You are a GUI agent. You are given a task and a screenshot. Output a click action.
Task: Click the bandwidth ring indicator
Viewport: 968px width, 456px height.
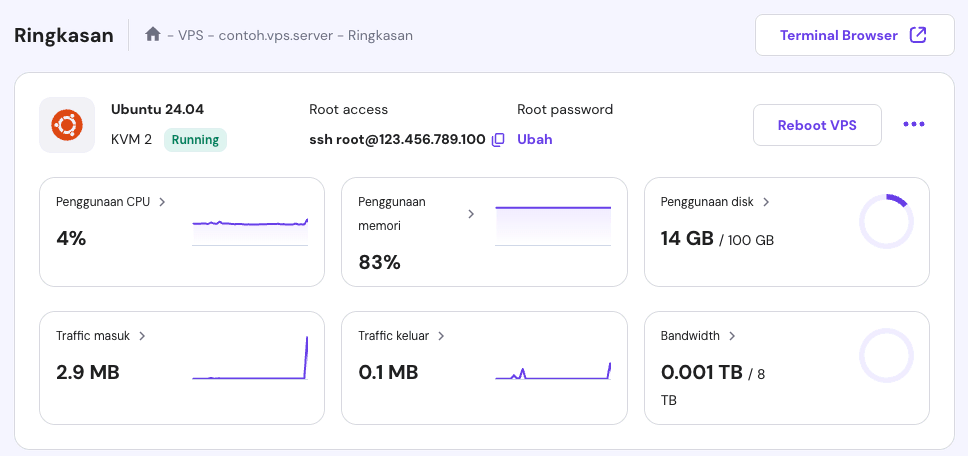(x=886, y=356)
